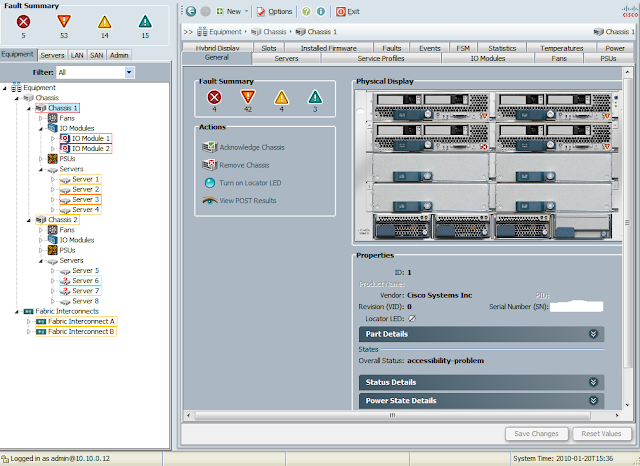The image size is (640, 466).
Task: Expand the Part Details section
Action: tap(593, 334)
